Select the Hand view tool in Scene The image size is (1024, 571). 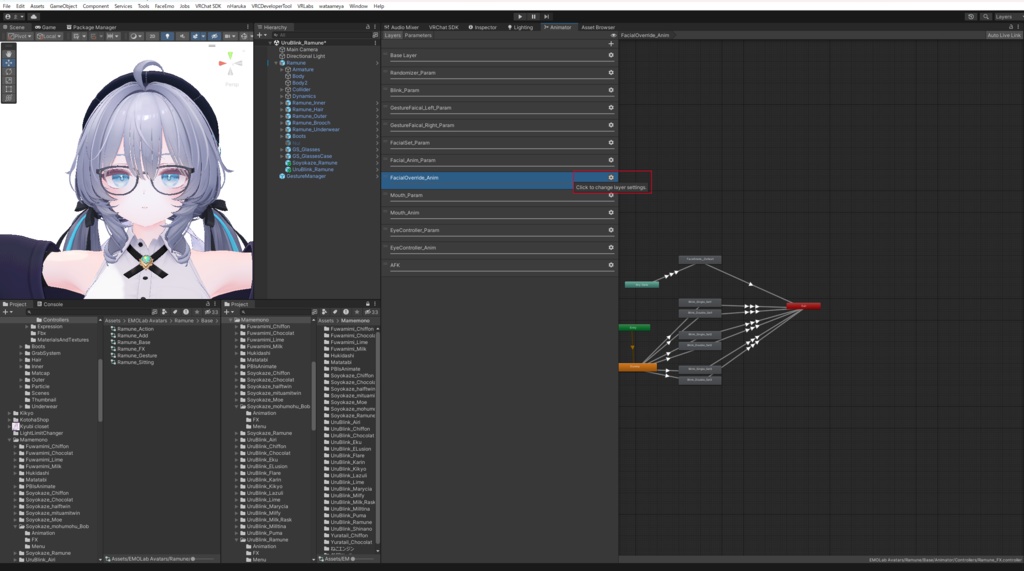(x=8, y=54)
